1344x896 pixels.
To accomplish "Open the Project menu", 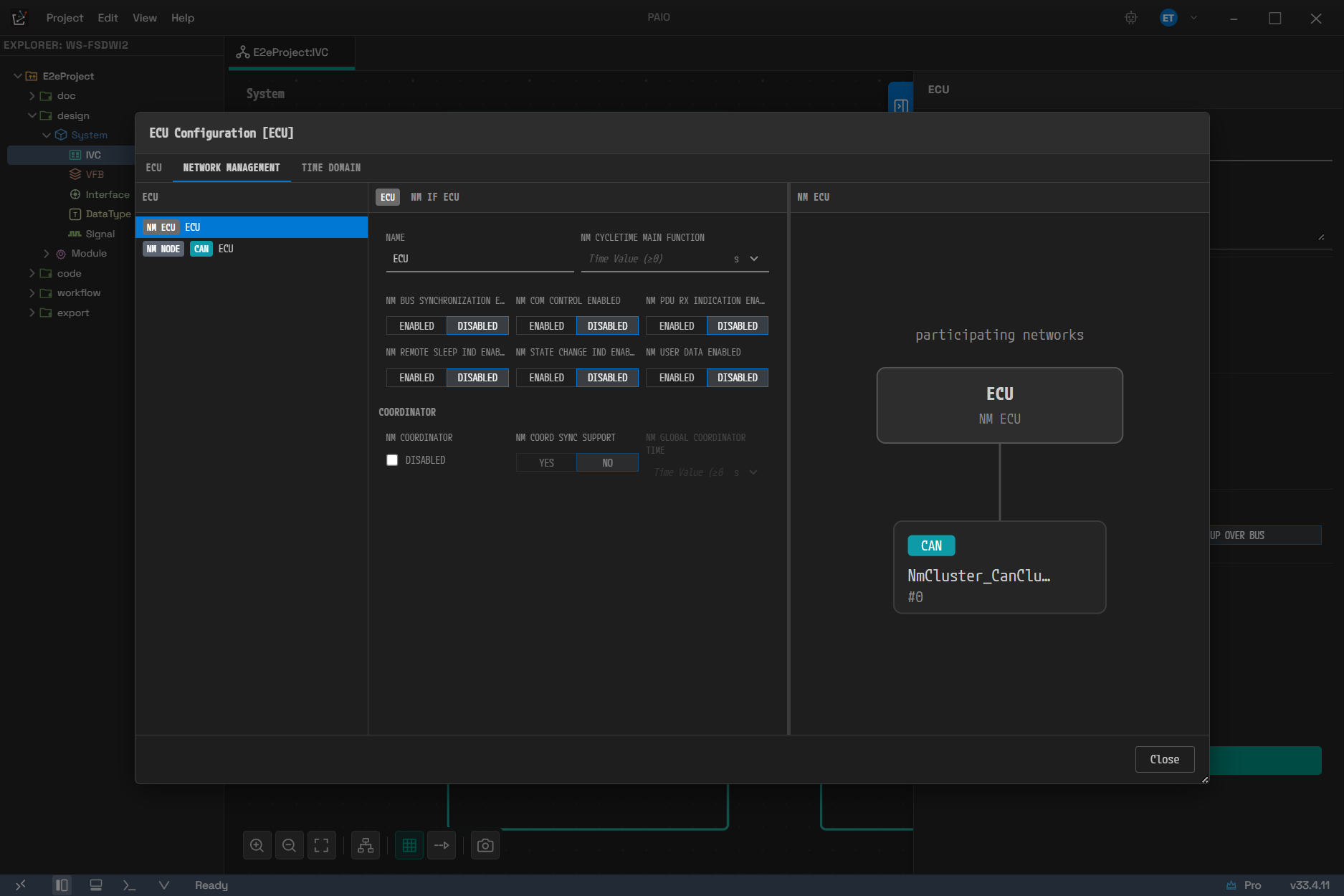I will [x=65, y=18].
